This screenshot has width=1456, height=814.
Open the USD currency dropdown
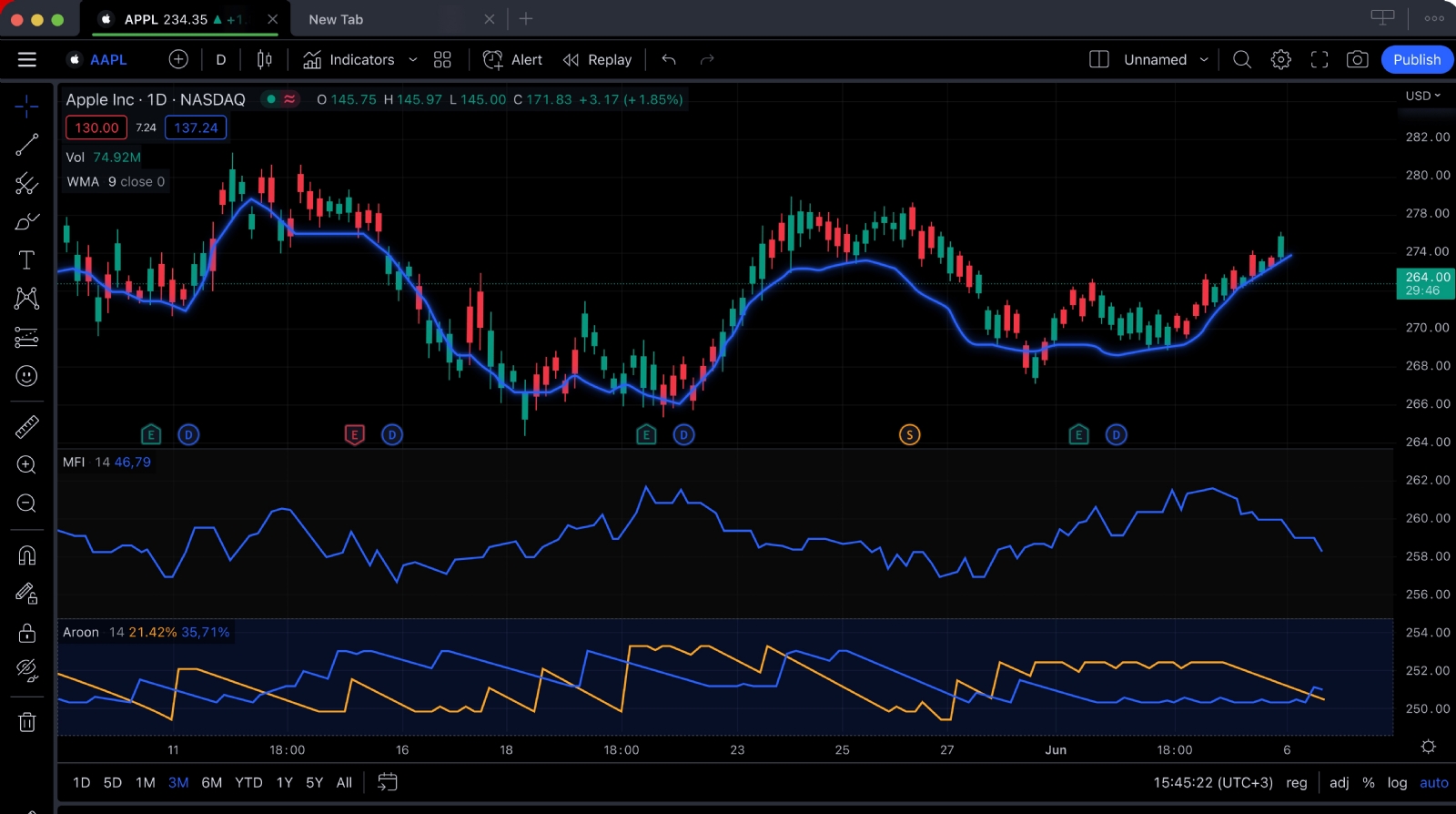1422,96
